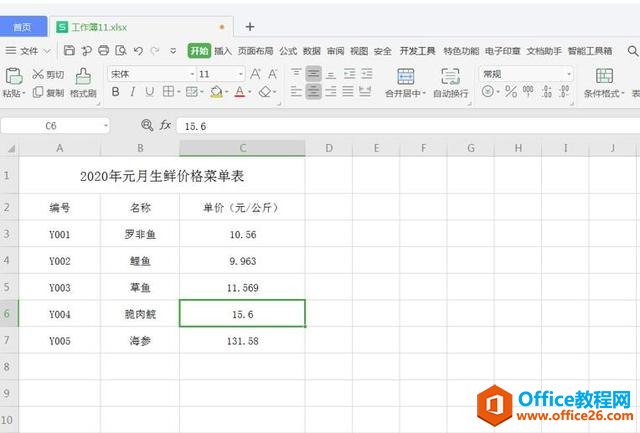Click cell with value 131.58
Viewport: 640px width, 433px height.
tap(242, 341)
